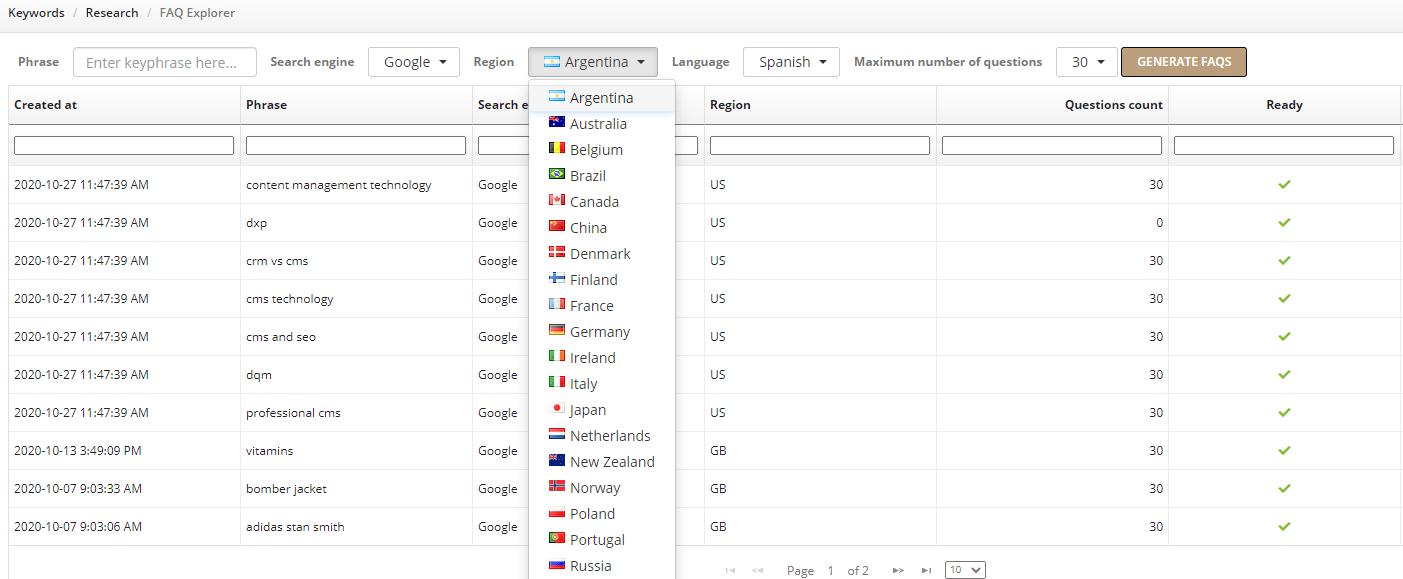Go to Keywords breadcrumb
The image size is (1403, 579).
coord(37,13)
